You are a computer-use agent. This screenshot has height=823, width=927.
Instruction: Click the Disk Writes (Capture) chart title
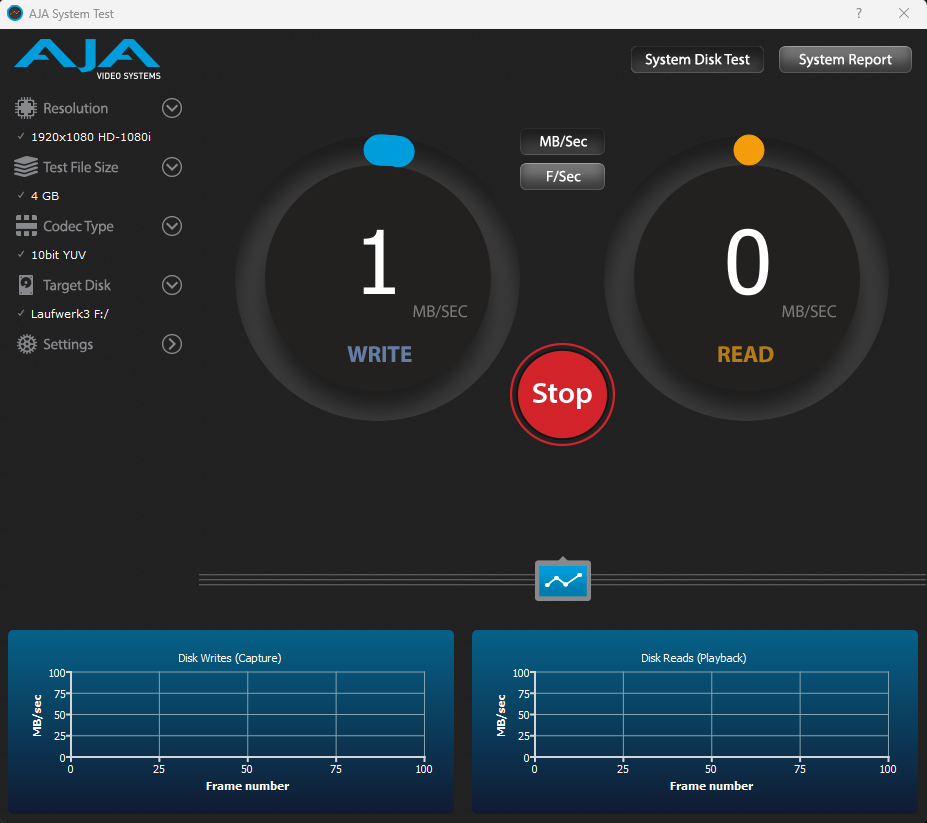[230, 658]
